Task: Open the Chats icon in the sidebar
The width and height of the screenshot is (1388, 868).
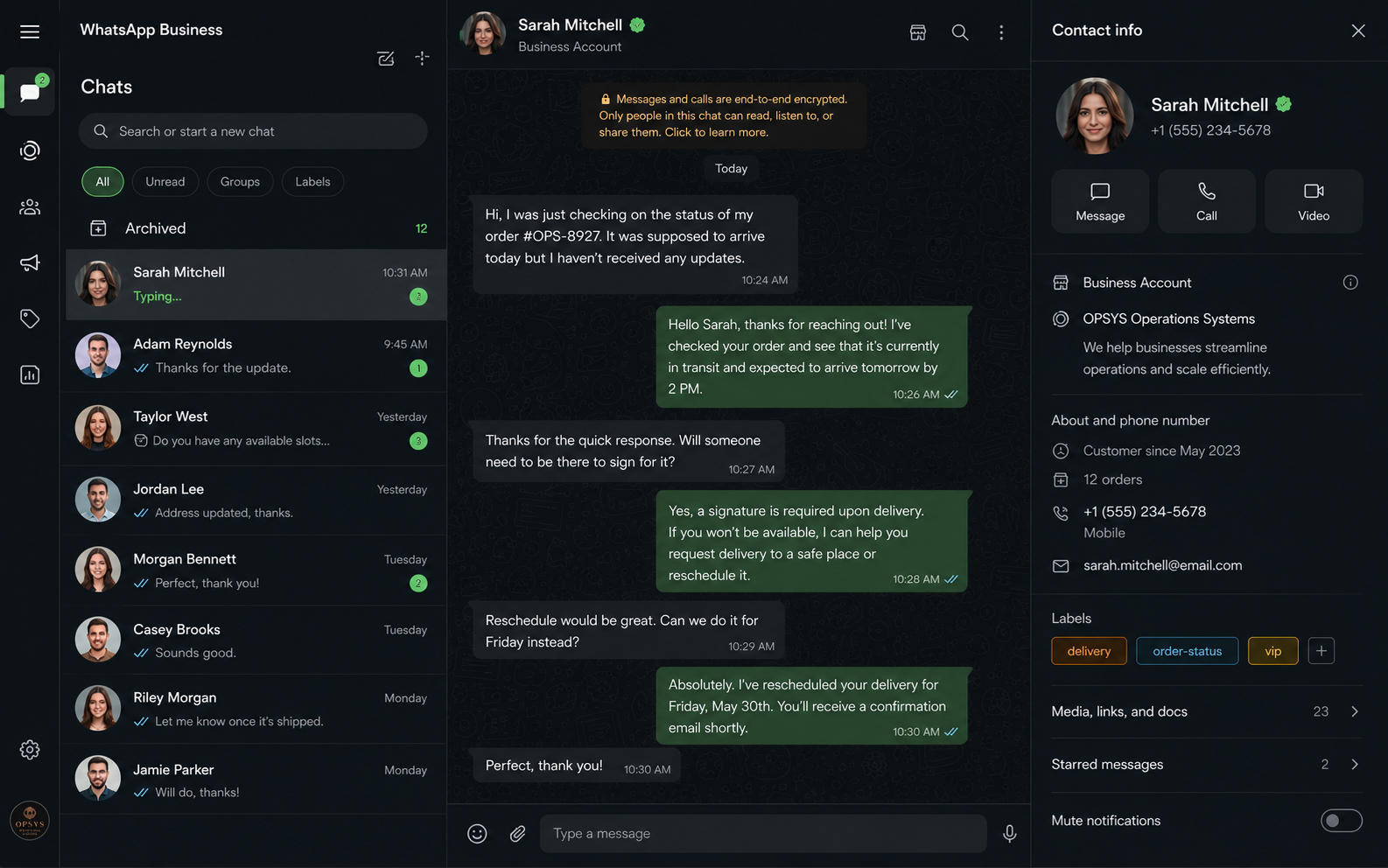Action: [x=30, y=92]
